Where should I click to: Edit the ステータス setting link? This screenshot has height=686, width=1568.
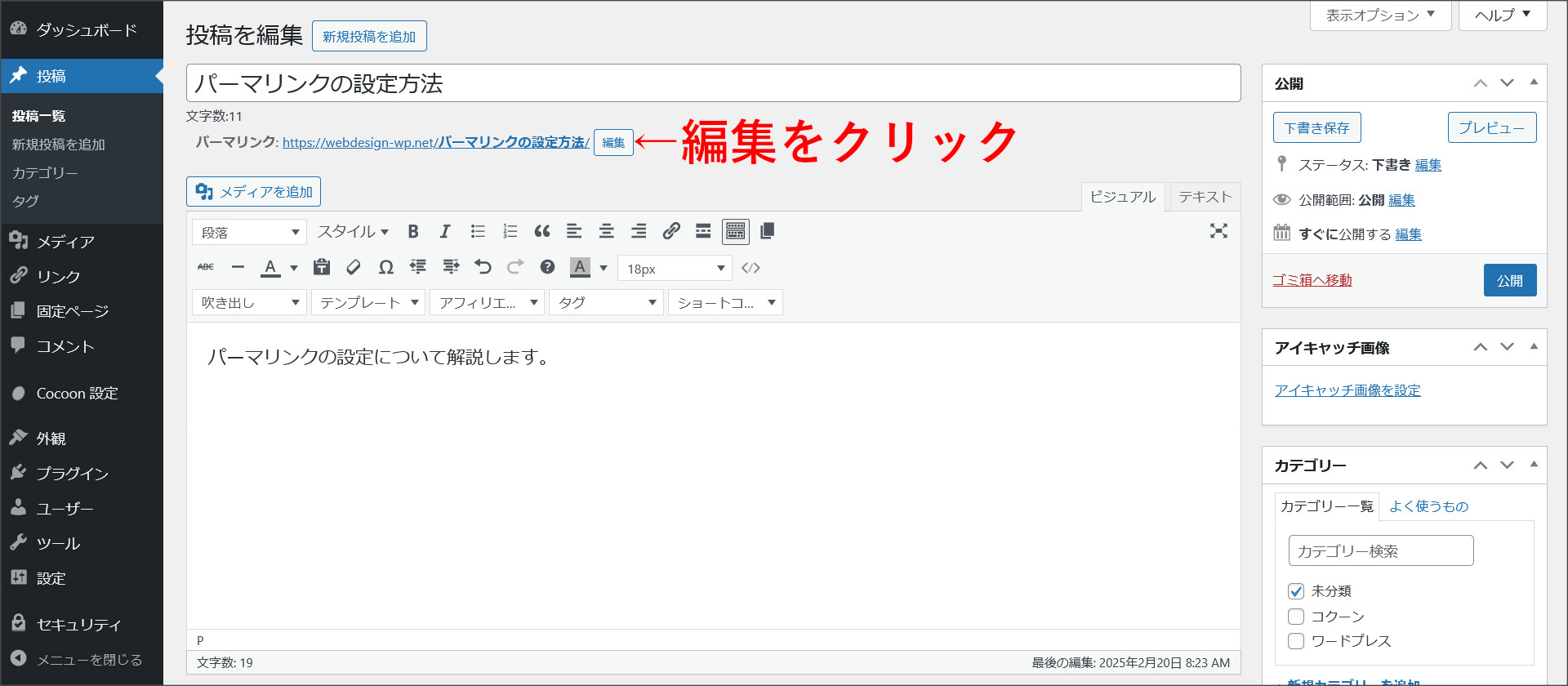pos(1428,165)
